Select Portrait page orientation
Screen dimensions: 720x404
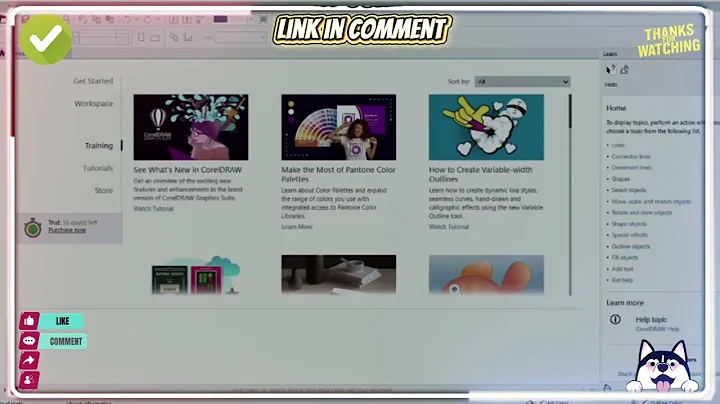coord(141,38)
